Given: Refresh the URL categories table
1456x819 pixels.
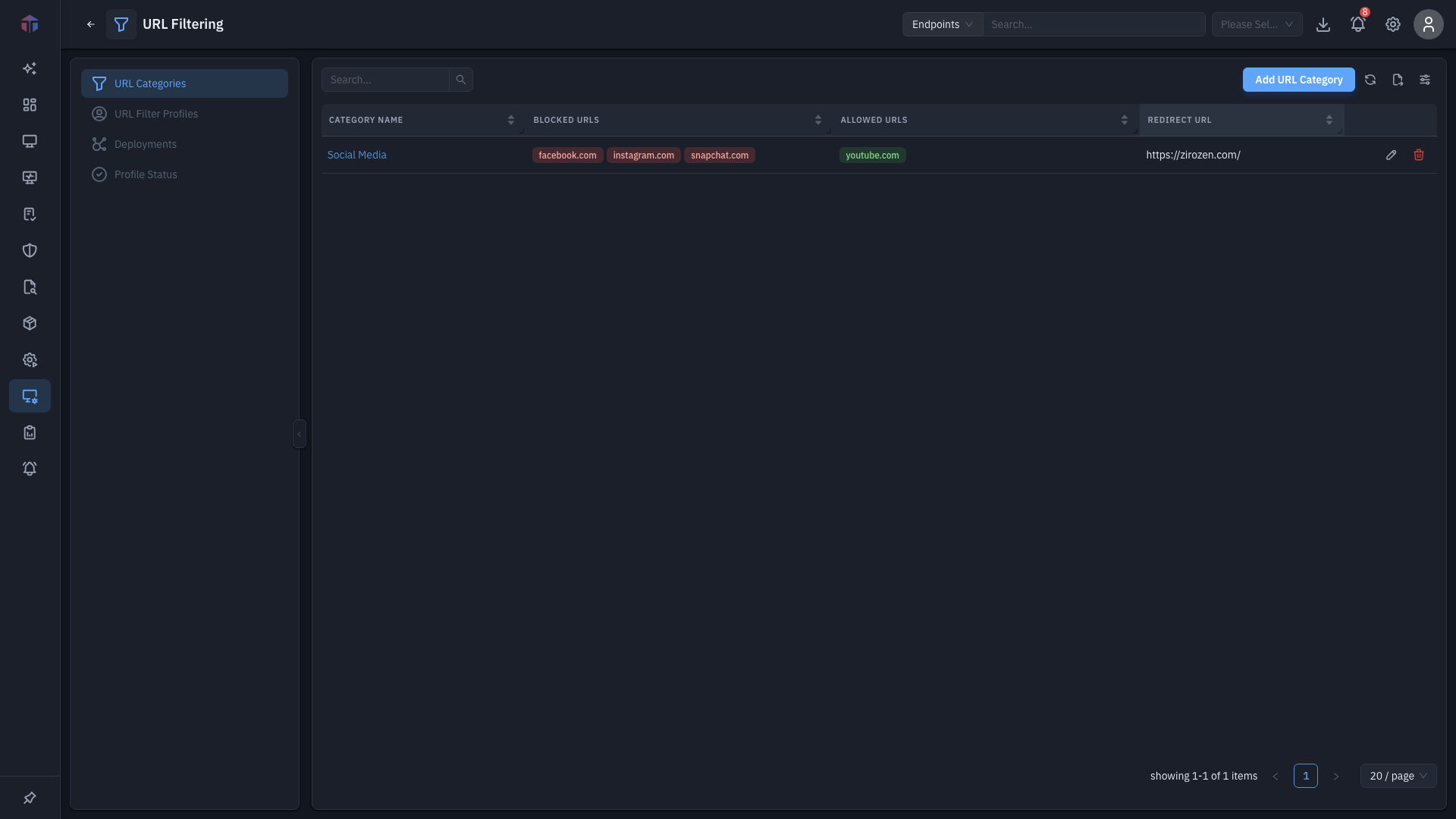Looking at the screenshot, I should pyautogui.click(x=1370, y=80).
